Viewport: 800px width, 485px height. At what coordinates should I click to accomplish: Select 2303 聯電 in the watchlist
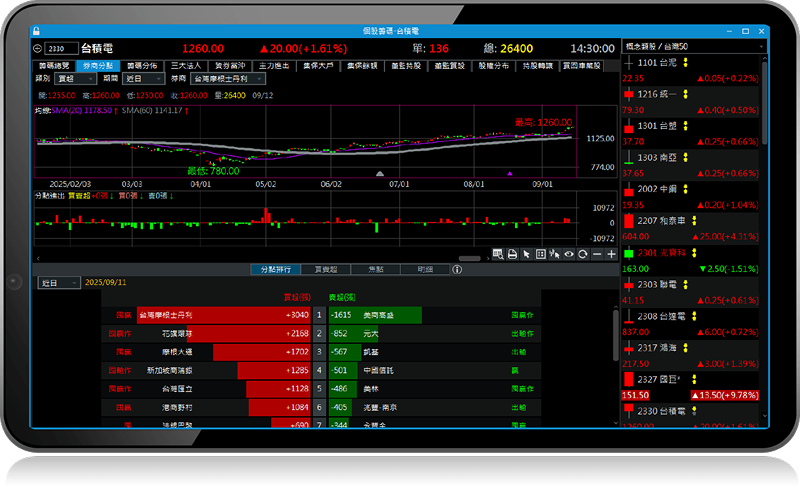(690, 292)
